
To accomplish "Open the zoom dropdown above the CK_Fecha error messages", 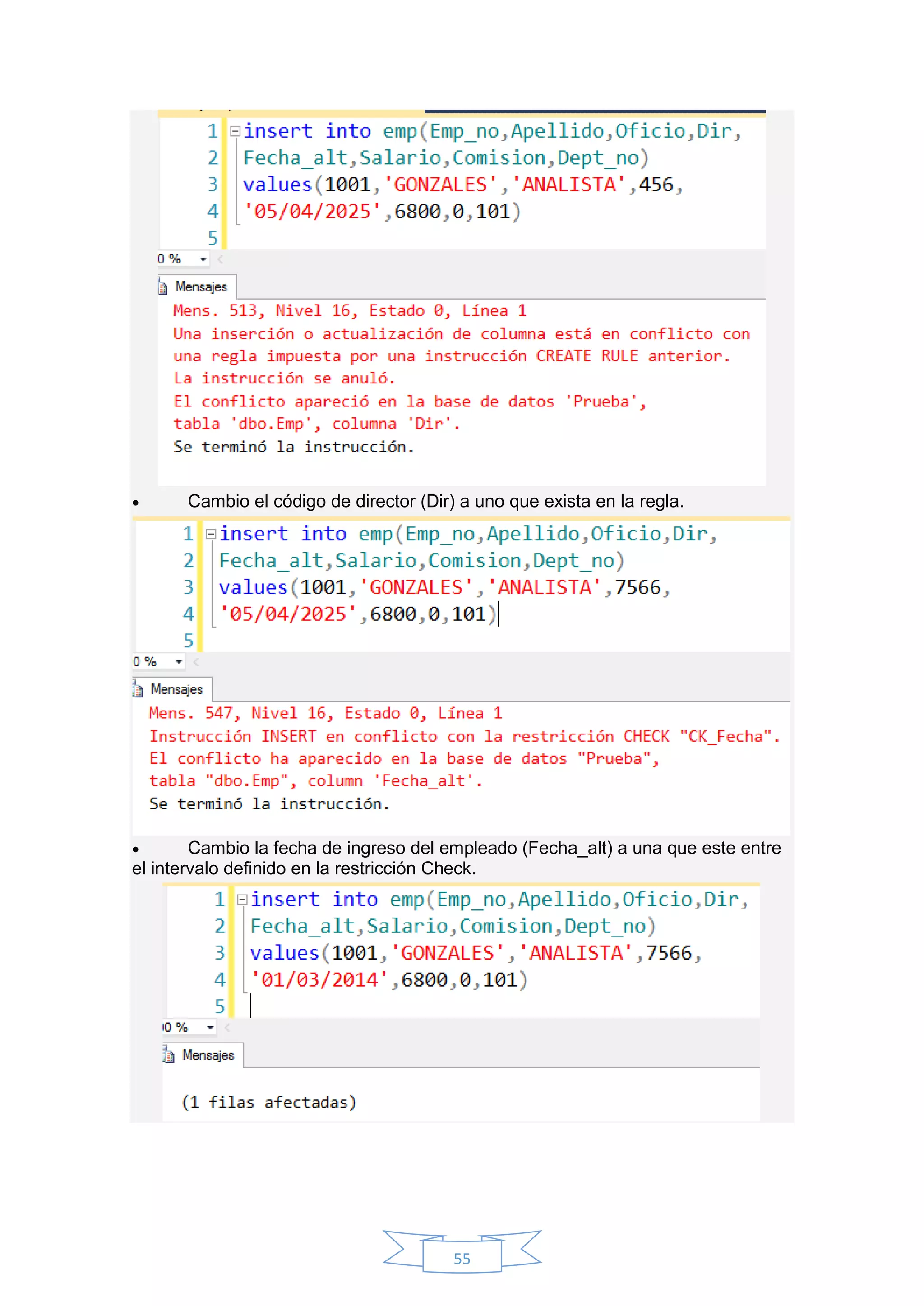I will (x=179, y=662).
